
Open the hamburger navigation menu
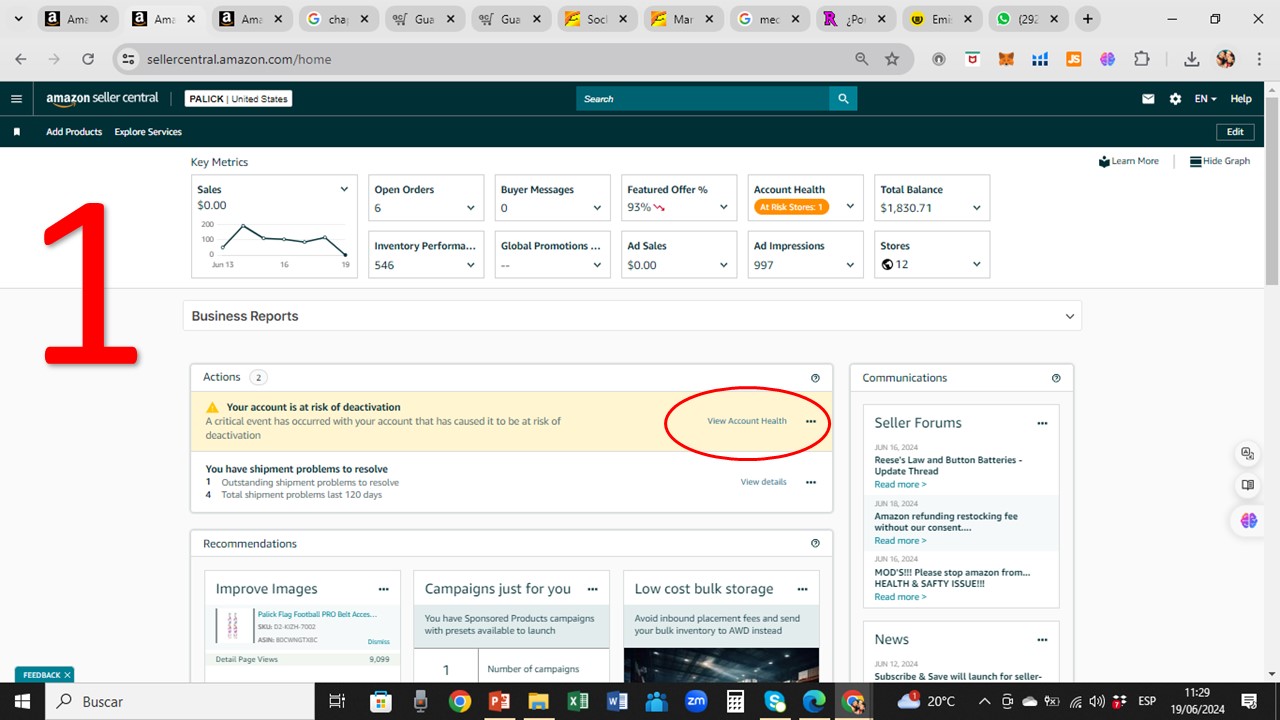(16, 99)
